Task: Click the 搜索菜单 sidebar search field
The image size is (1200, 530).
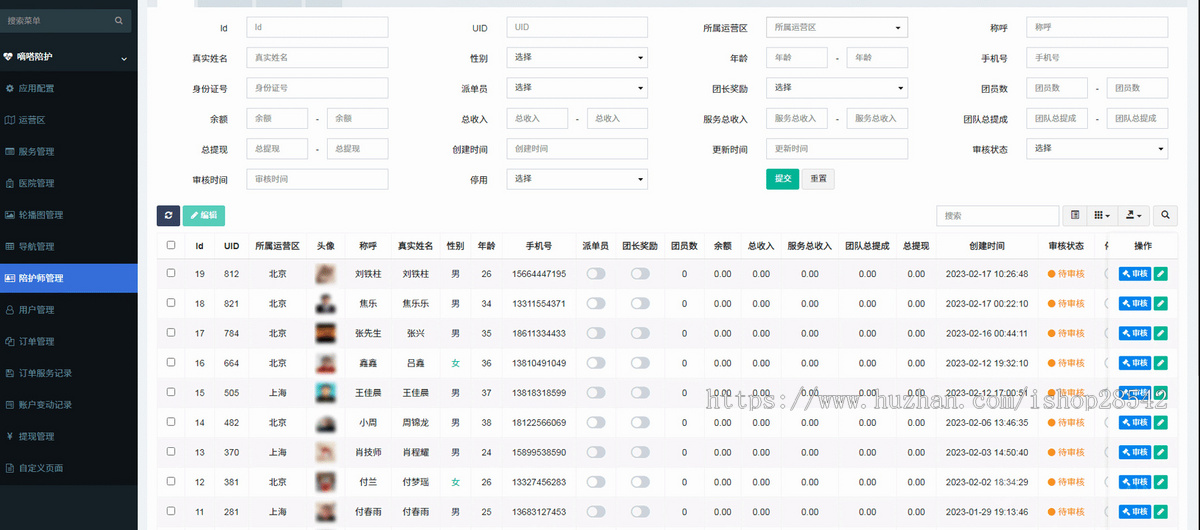Action: pyautogui.click(x=58, y=20)
